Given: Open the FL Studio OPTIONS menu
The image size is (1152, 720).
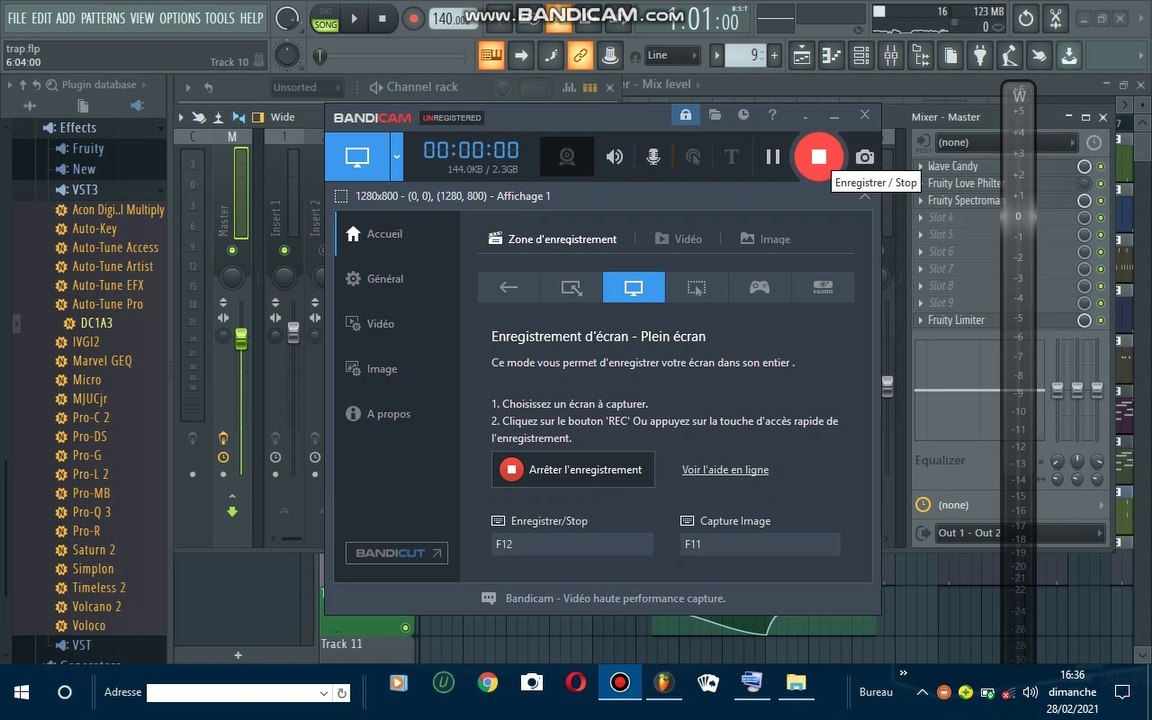Looking at the screenshot, I should click(180, 18).
